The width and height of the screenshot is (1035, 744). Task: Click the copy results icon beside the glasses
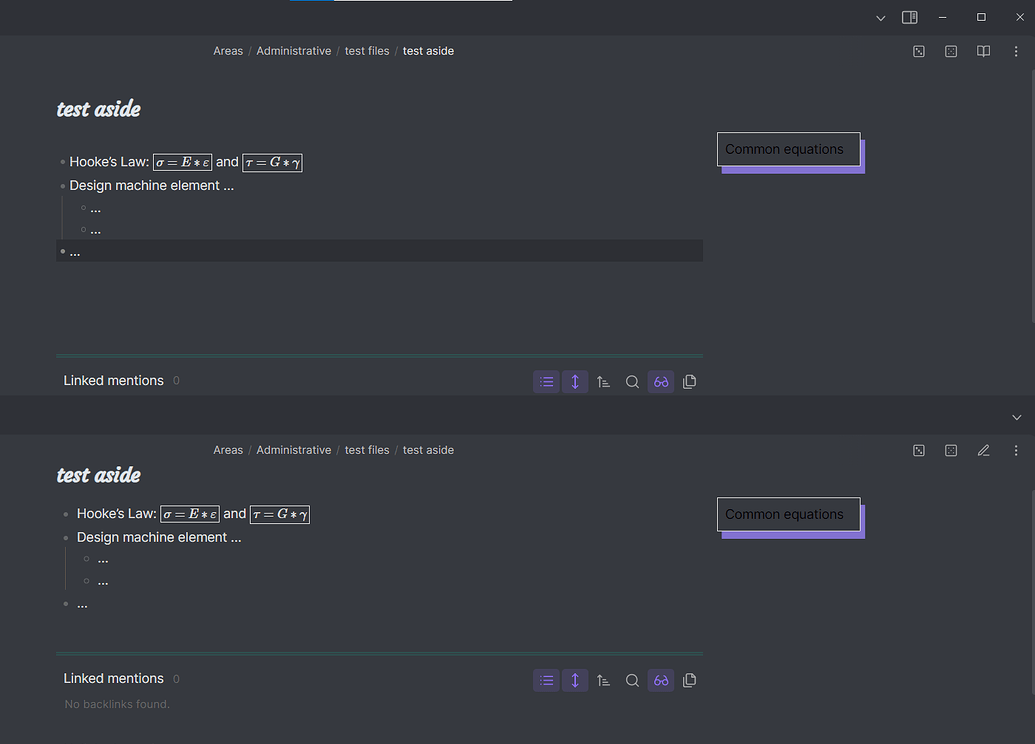pos(689,381)
